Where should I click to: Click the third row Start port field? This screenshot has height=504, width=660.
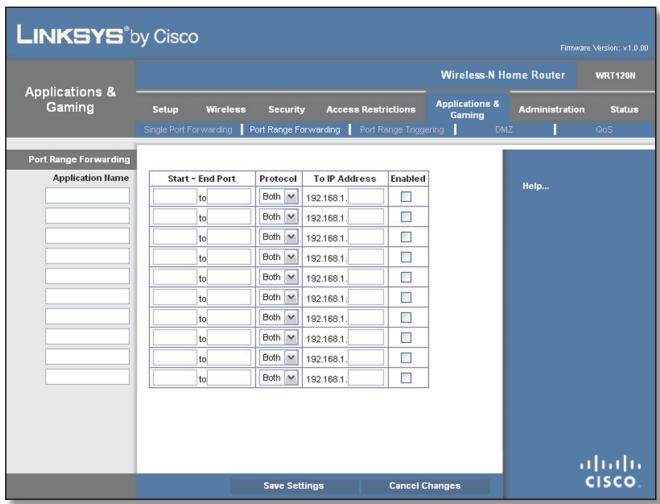coord(175,237)
